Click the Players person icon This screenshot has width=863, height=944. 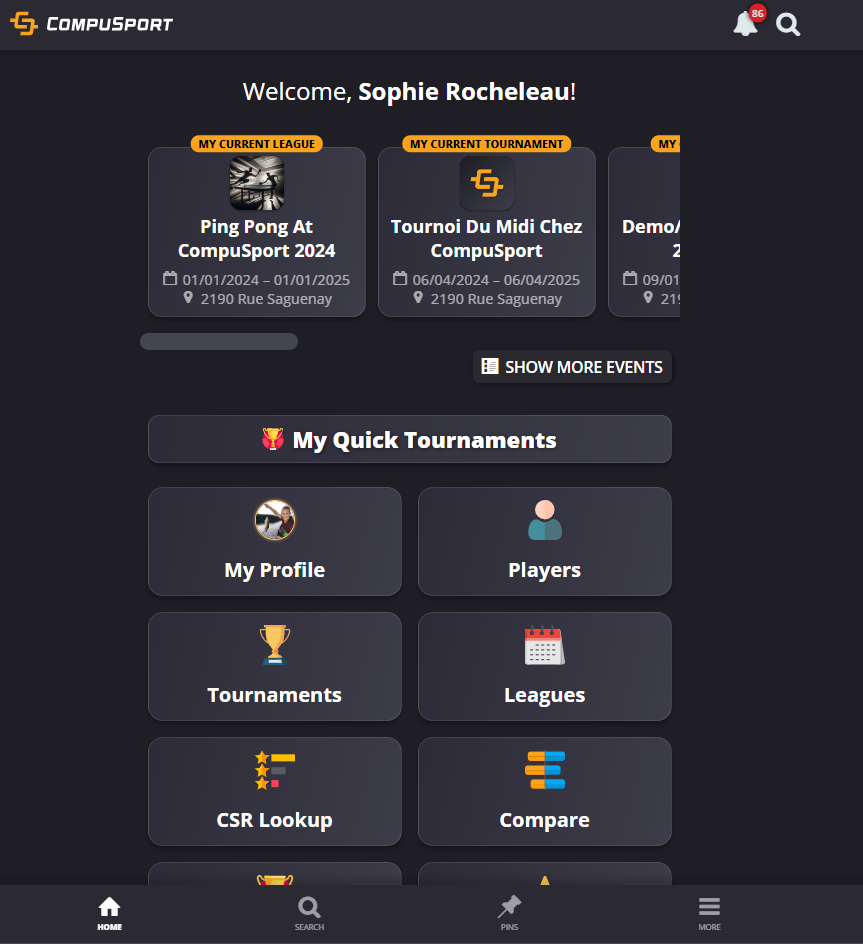point(544,520)
